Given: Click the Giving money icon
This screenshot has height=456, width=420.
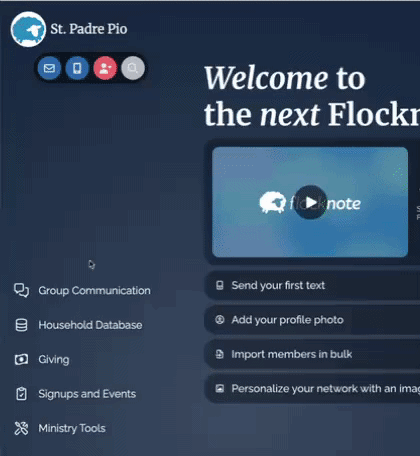Looking at the screenshot, I should 21,359.
